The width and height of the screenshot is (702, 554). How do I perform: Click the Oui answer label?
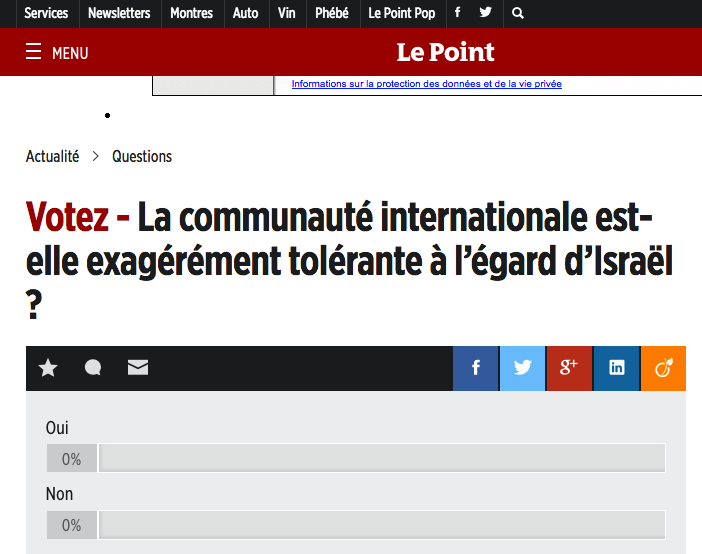coord(57,428)
